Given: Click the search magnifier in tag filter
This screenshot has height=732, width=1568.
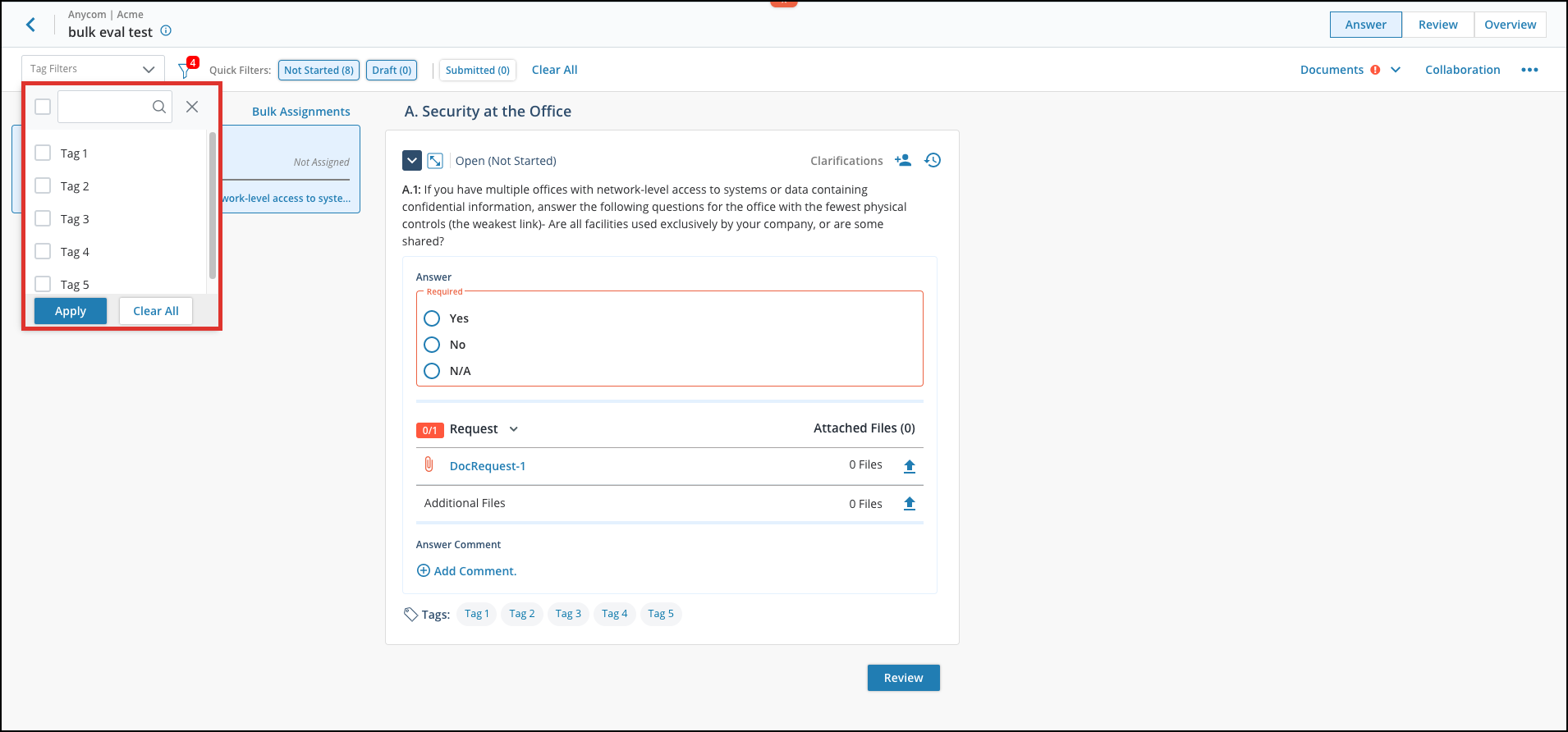Looking at the screenshot, I should (x=159, y=107).
